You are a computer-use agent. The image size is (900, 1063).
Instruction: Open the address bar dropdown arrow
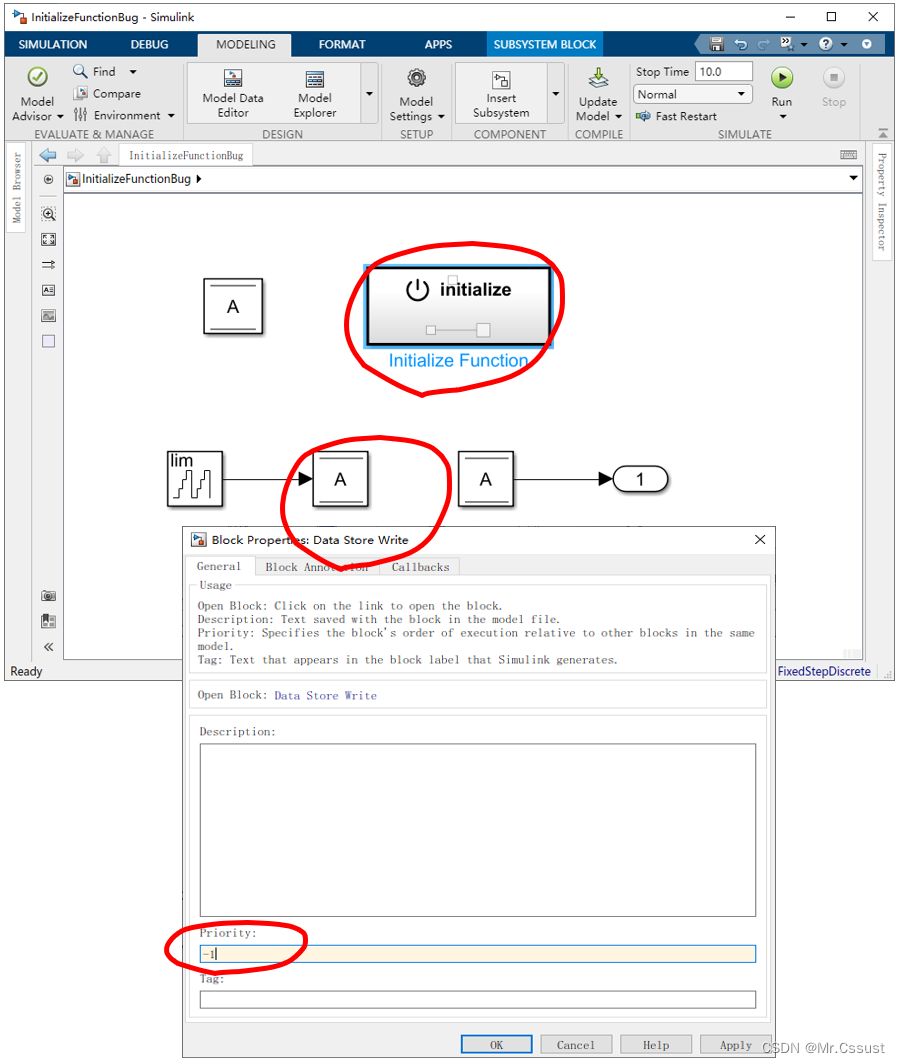[853, 178]
